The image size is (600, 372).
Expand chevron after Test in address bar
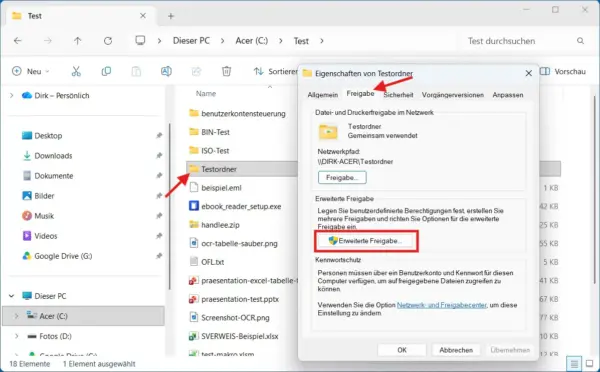click(322, 41)
